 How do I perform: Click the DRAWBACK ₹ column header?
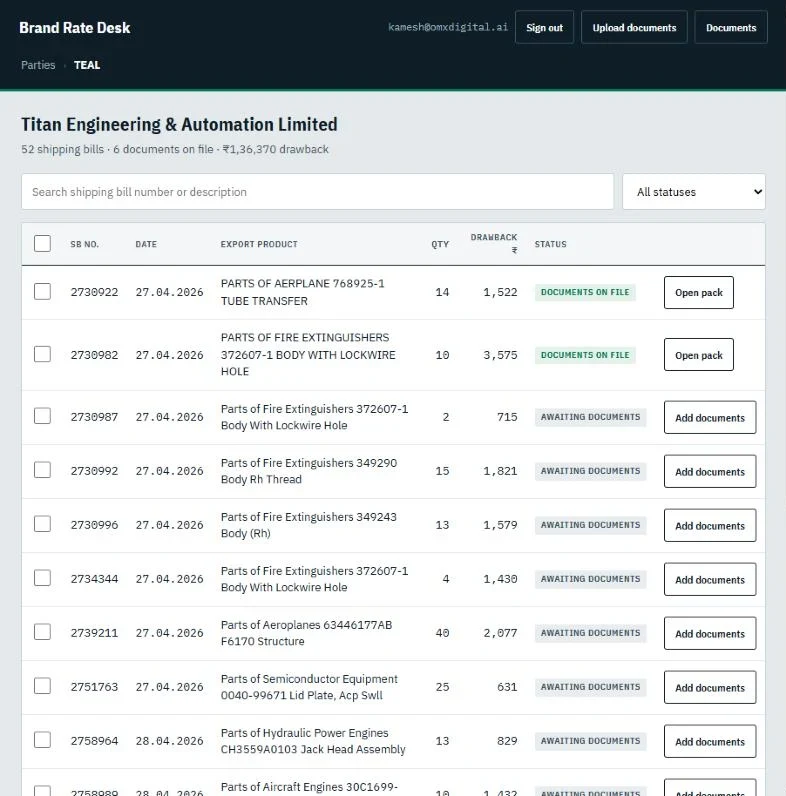point(494,244)
